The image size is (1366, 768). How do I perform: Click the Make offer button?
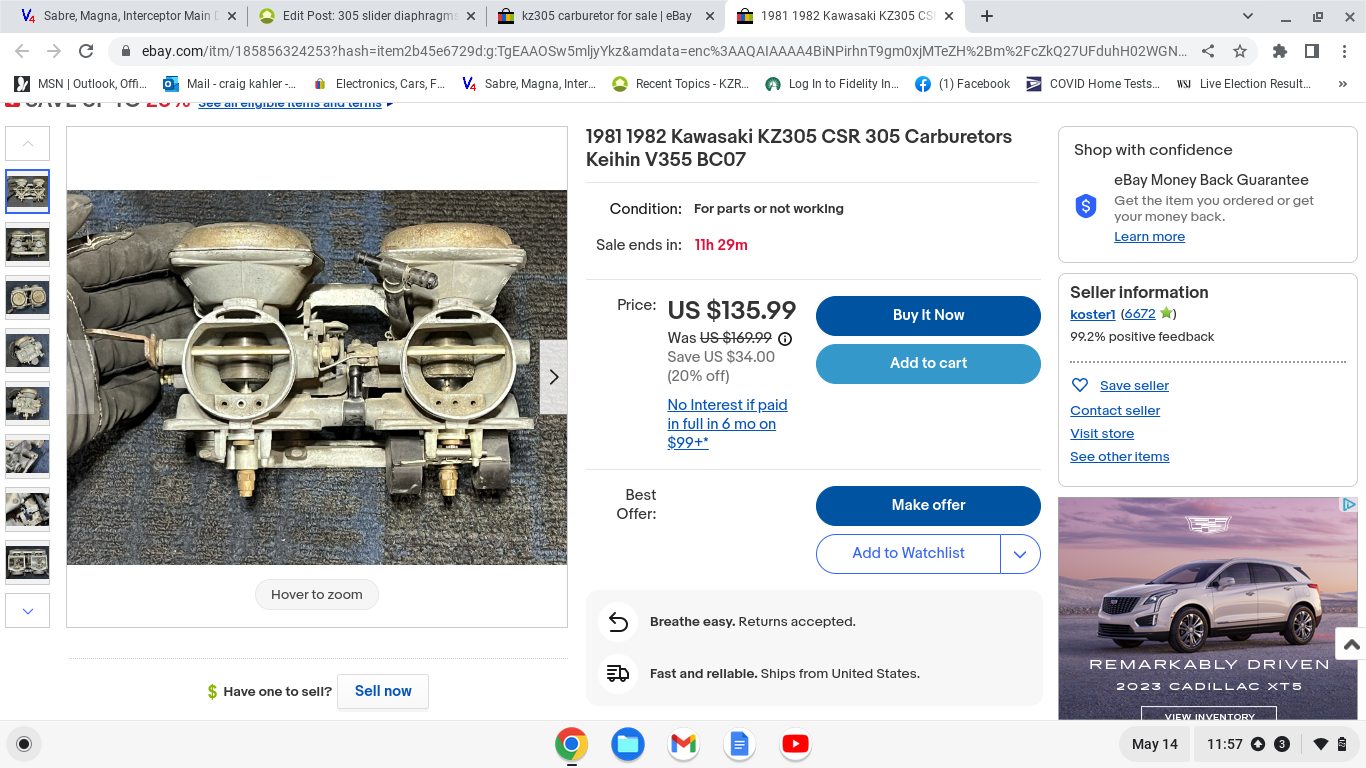[x=928, y=505]
